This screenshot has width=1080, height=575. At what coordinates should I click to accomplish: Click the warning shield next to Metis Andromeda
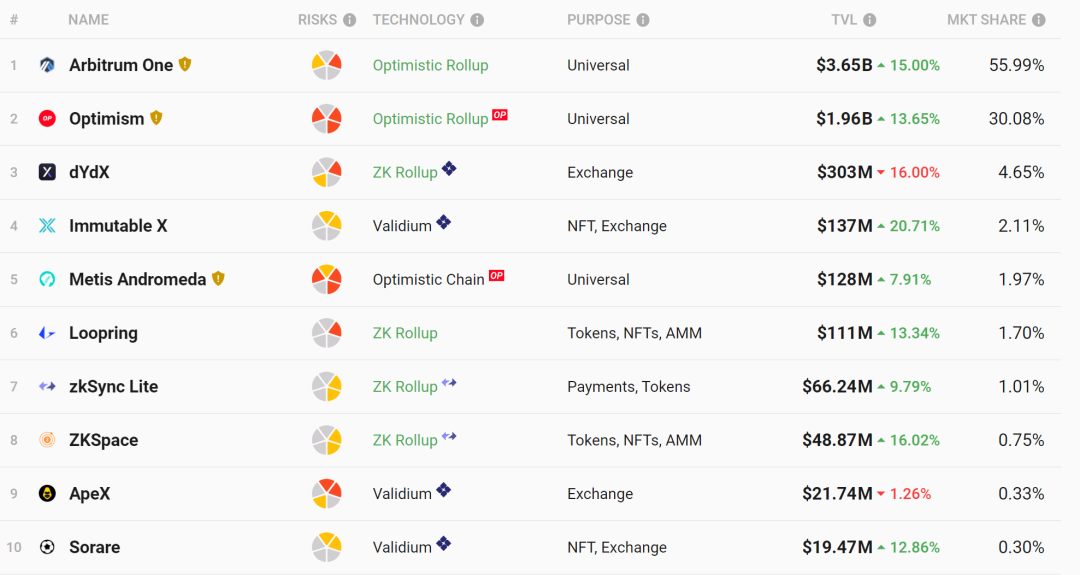coord(218,279)
